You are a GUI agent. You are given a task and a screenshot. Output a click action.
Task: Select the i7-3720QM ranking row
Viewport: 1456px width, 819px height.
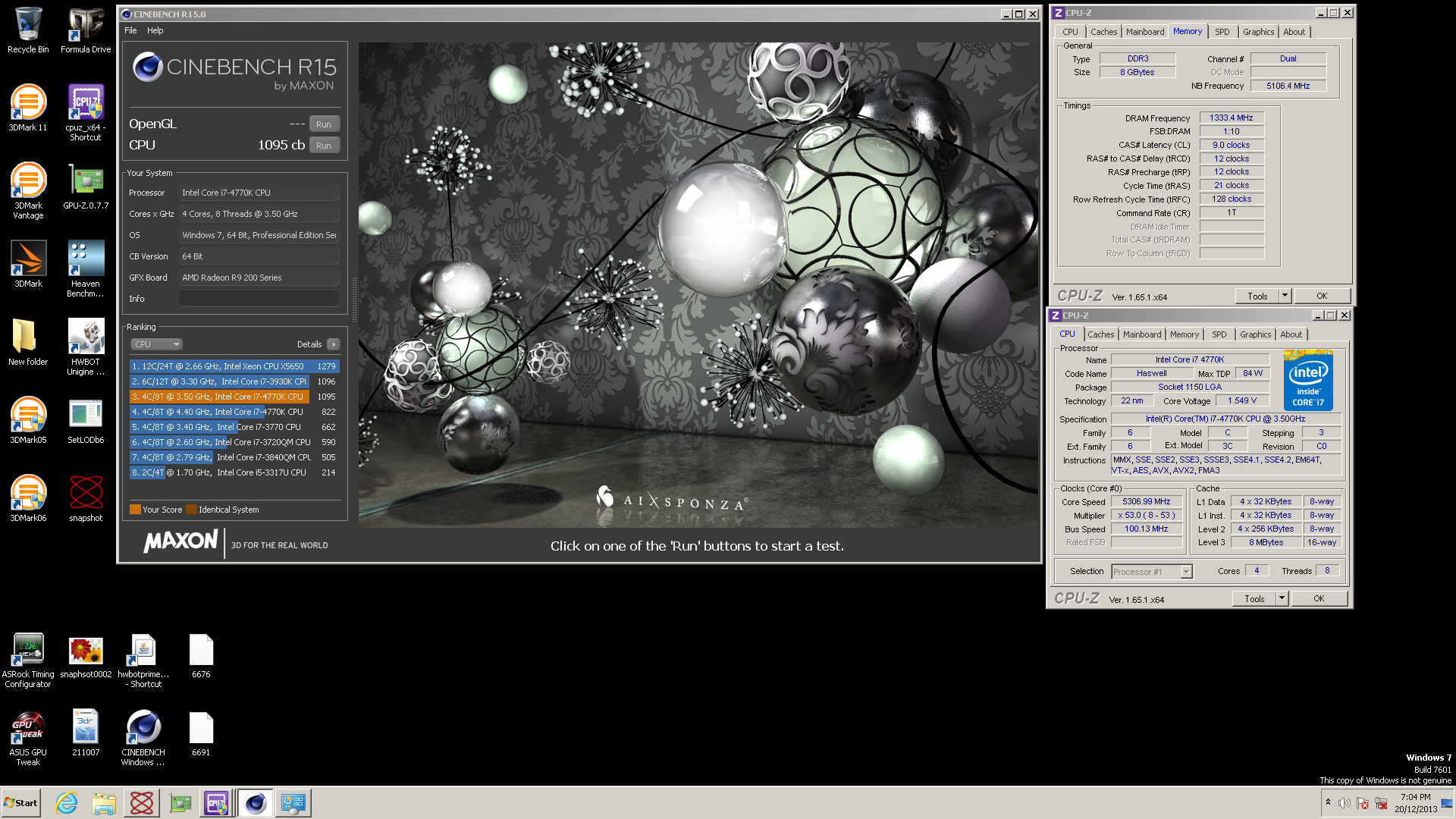[234, 442]
